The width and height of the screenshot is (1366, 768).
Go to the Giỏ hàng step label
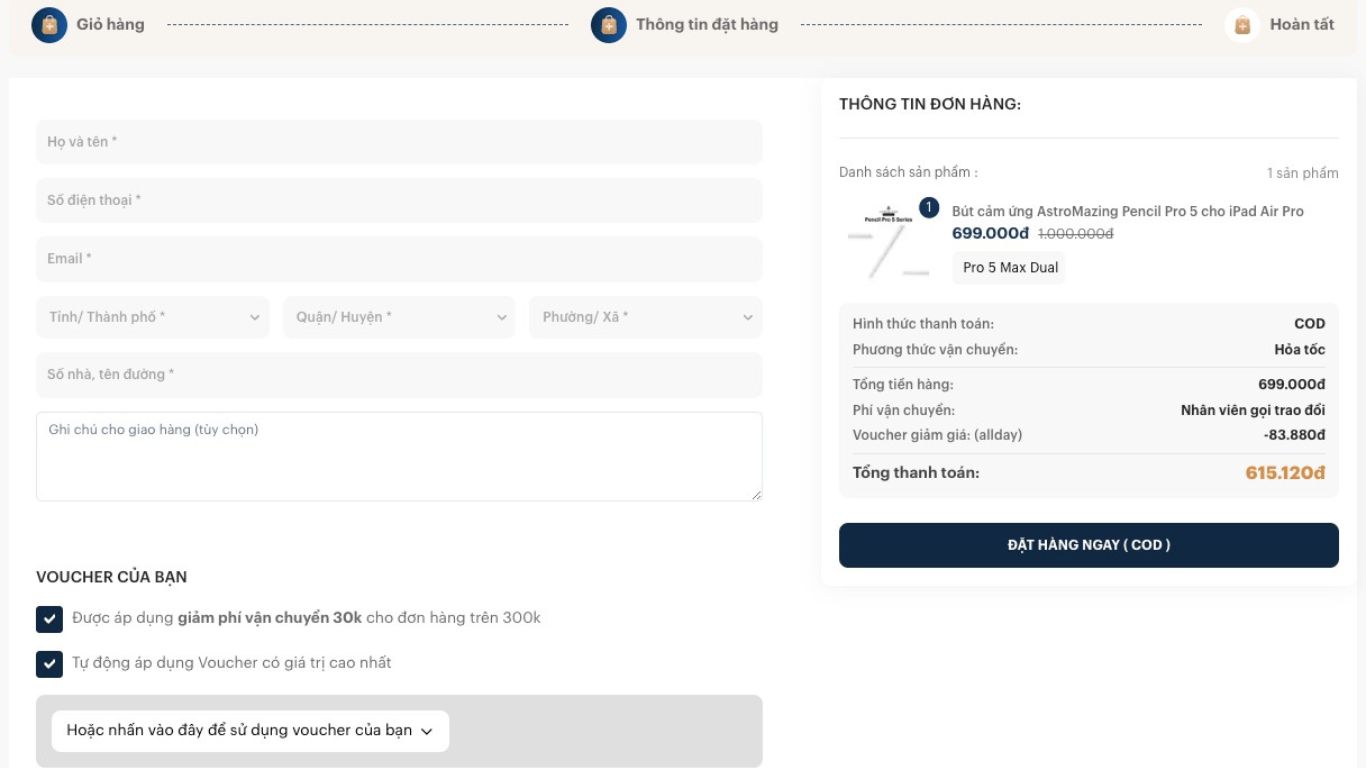coord(110,25)
